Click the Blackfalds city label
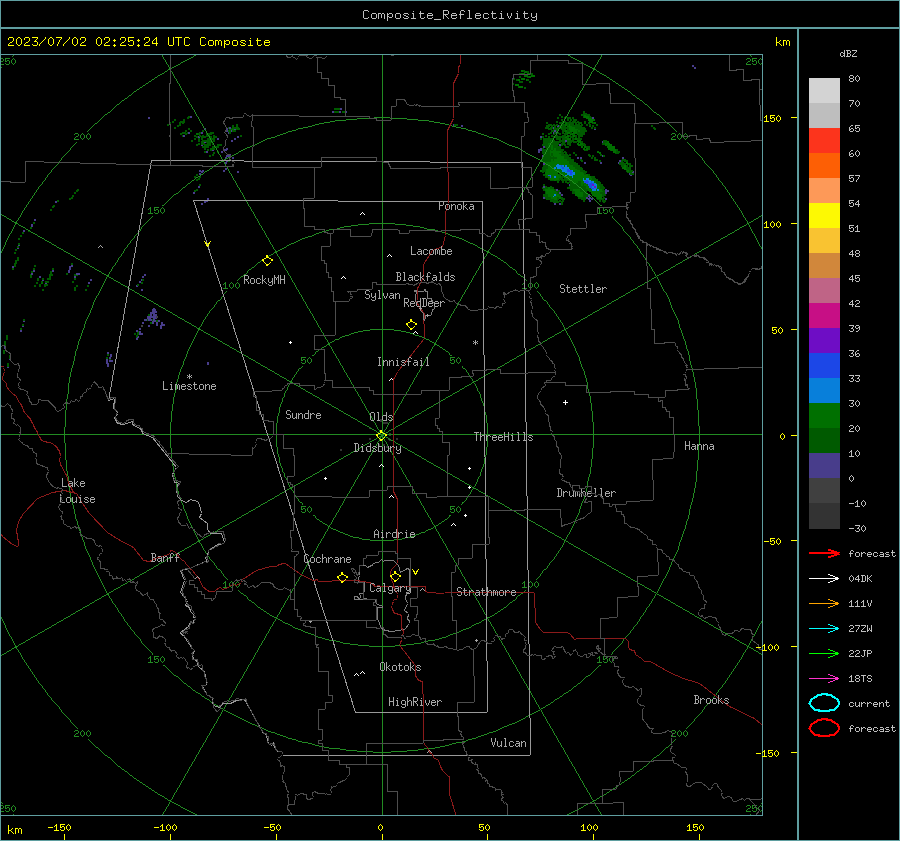 [425, 277]
